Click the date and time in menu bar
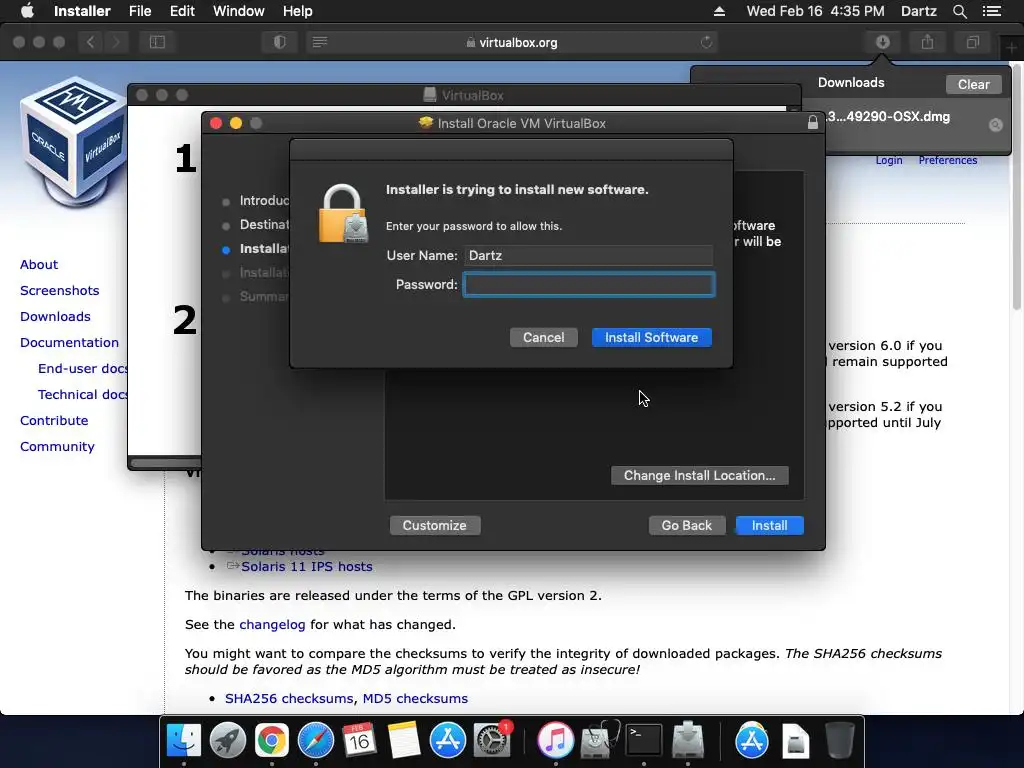The image size is (1024, 768). 816,11
